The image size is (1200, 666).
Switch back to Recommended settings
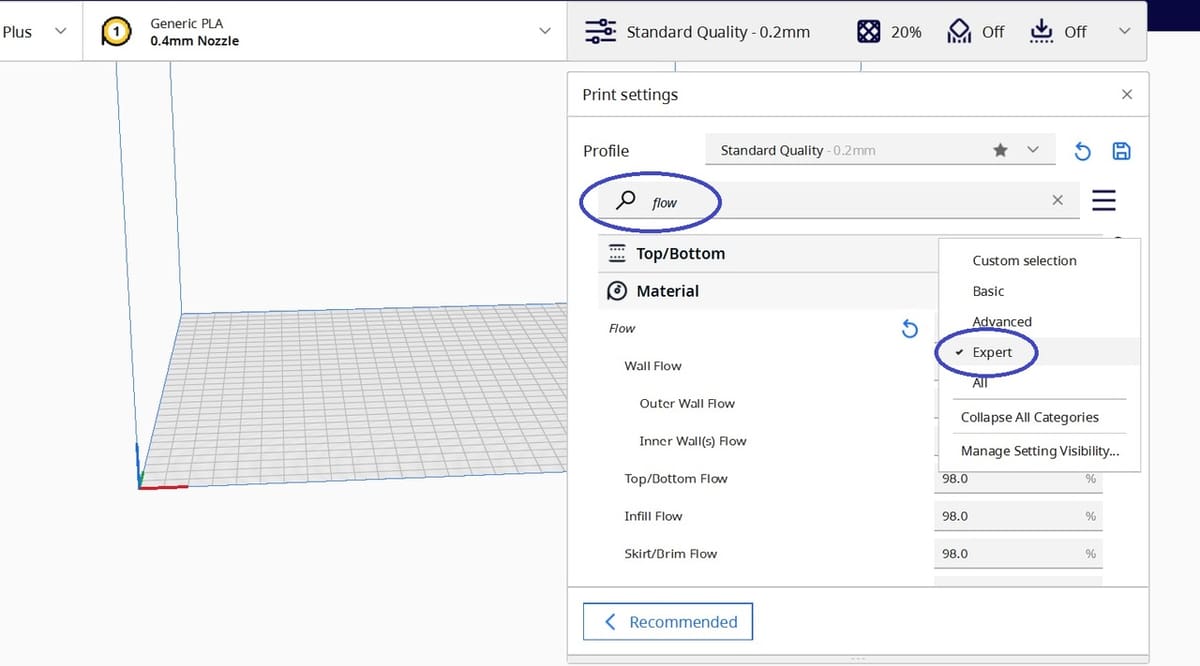668,622
